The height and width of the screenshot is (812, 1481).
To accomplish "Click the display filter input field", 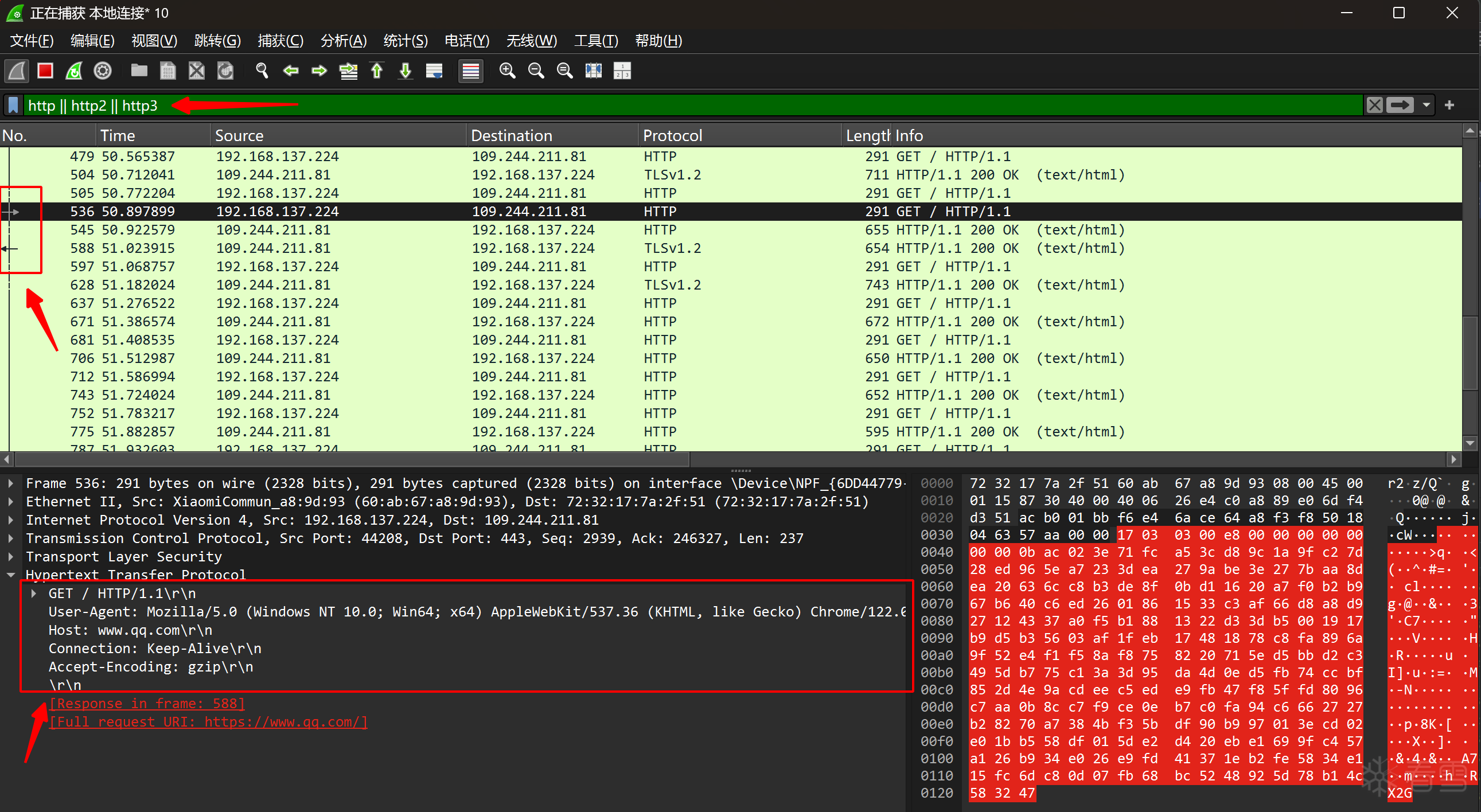I will (690, 105).
